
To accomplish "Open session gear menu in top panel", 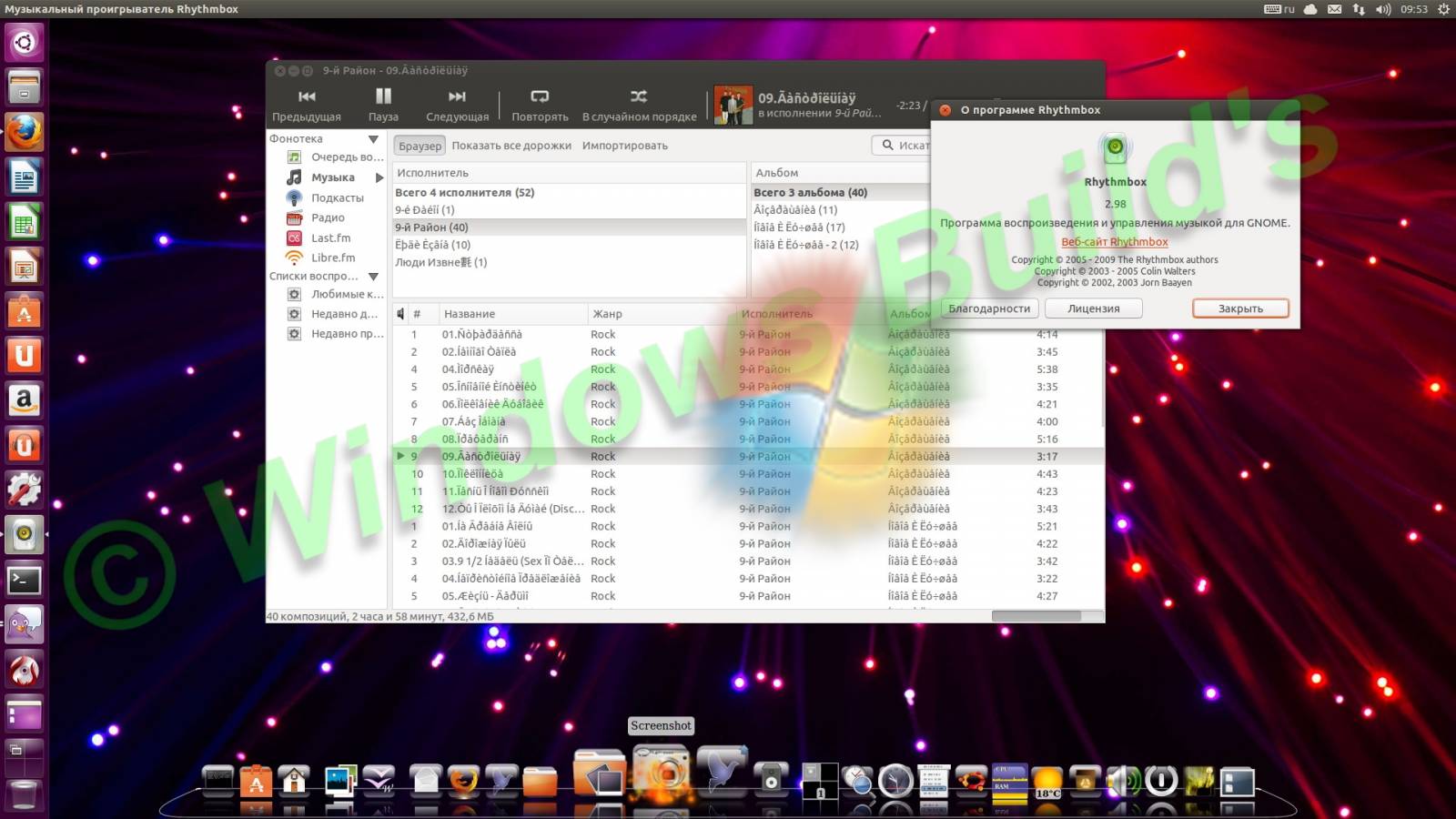I will click(x=1443, y=9).
